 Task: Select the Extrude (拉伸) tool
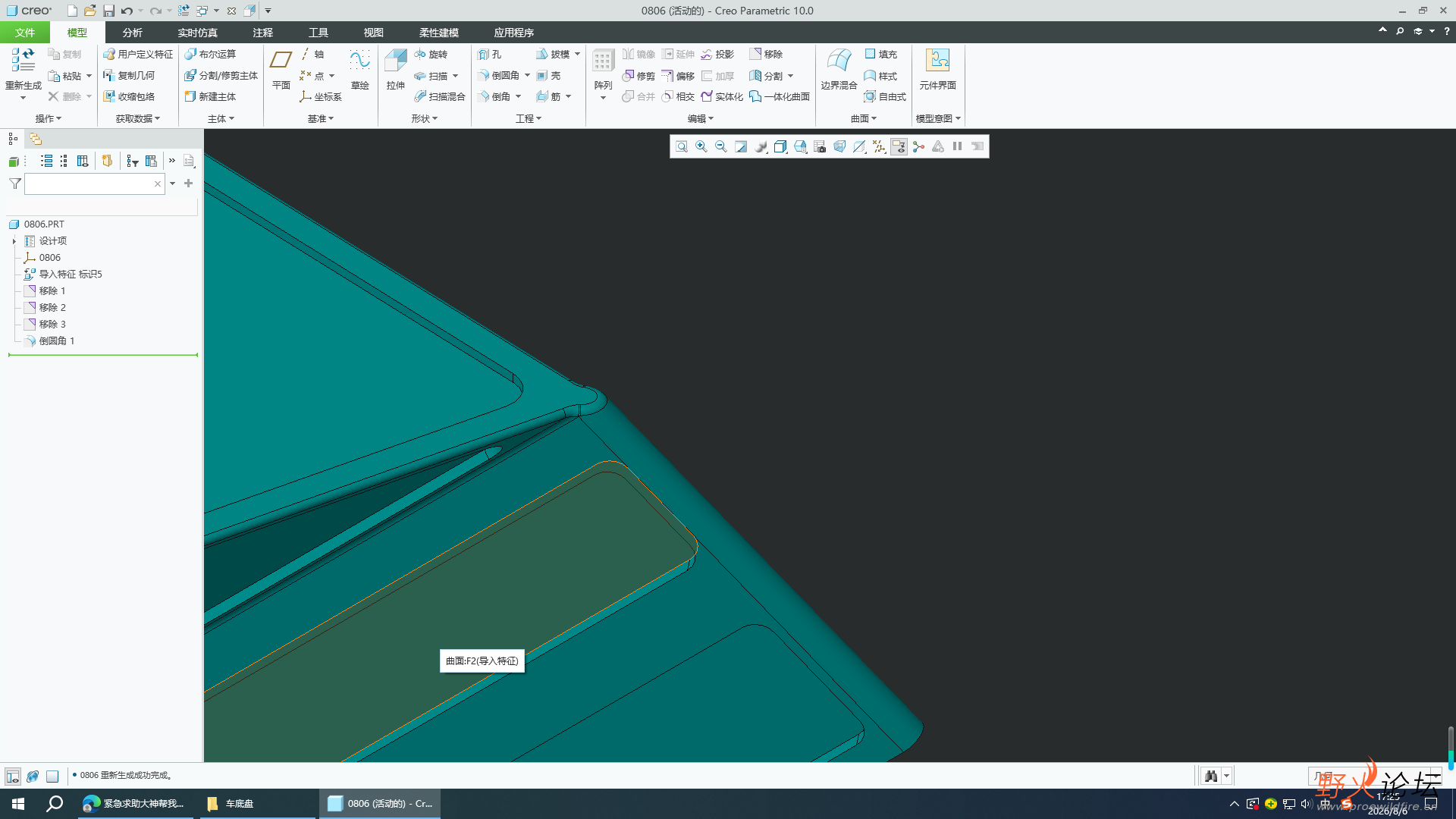[395, 70]
